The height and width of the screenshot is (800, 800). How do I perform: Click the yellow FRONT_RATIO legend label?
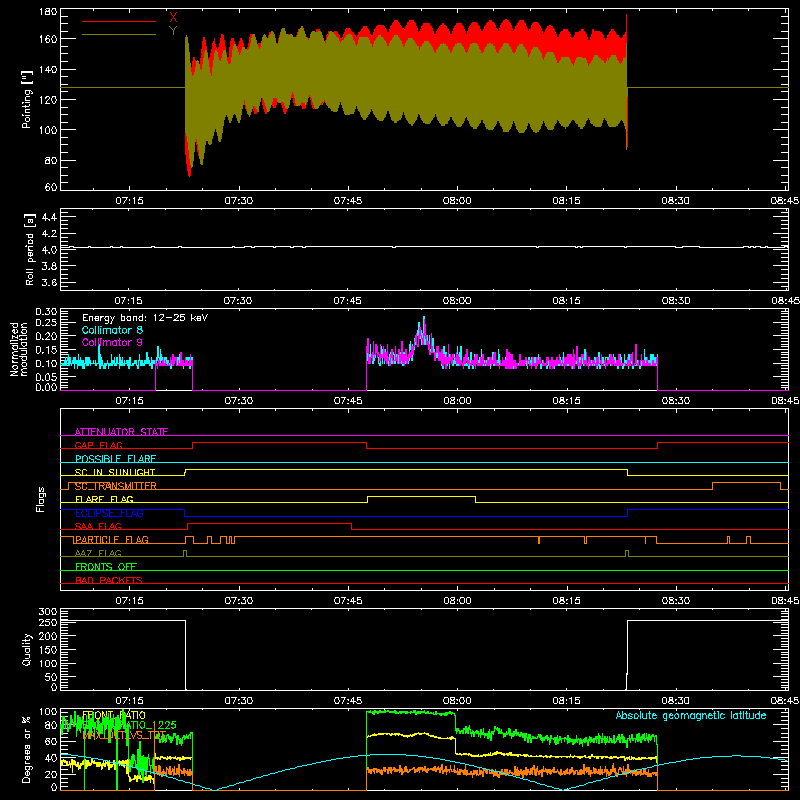pyautogui.click(x=114, y=715)
